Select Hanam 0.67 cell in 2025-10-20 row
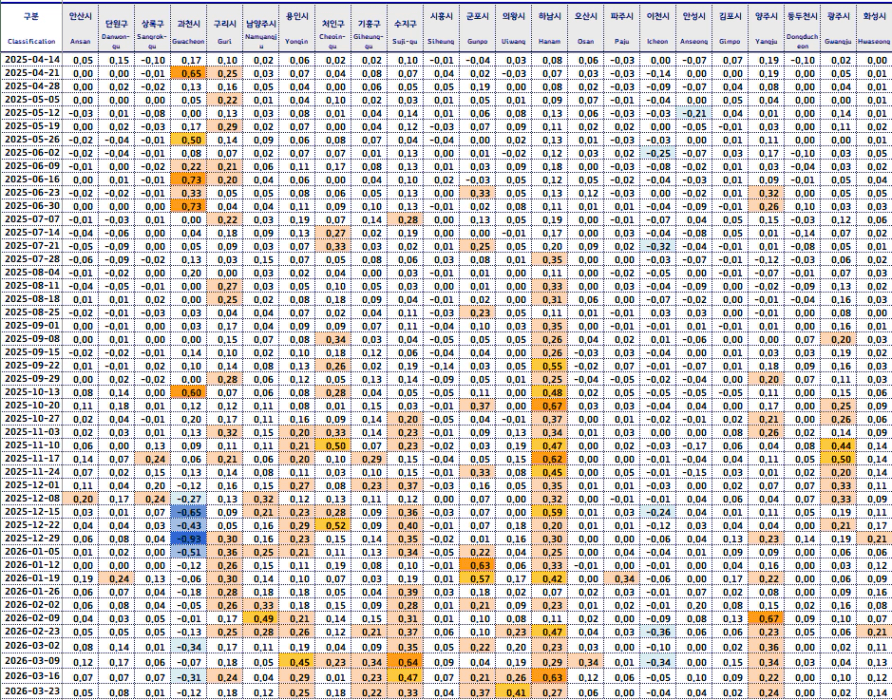 pos(550,405)
